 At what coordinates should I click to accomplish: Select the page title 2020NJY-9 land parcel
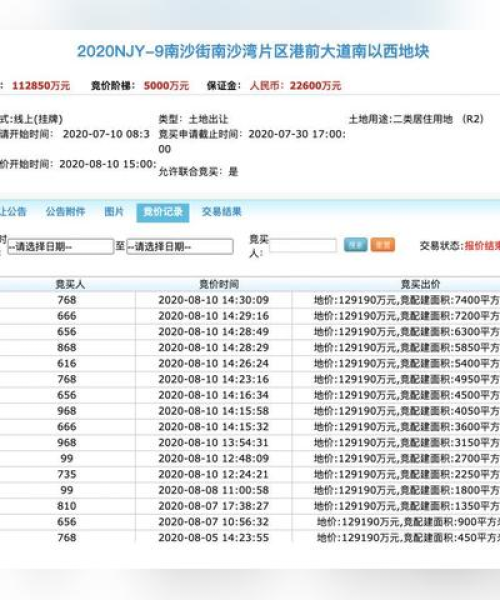(x=253, y=52)
